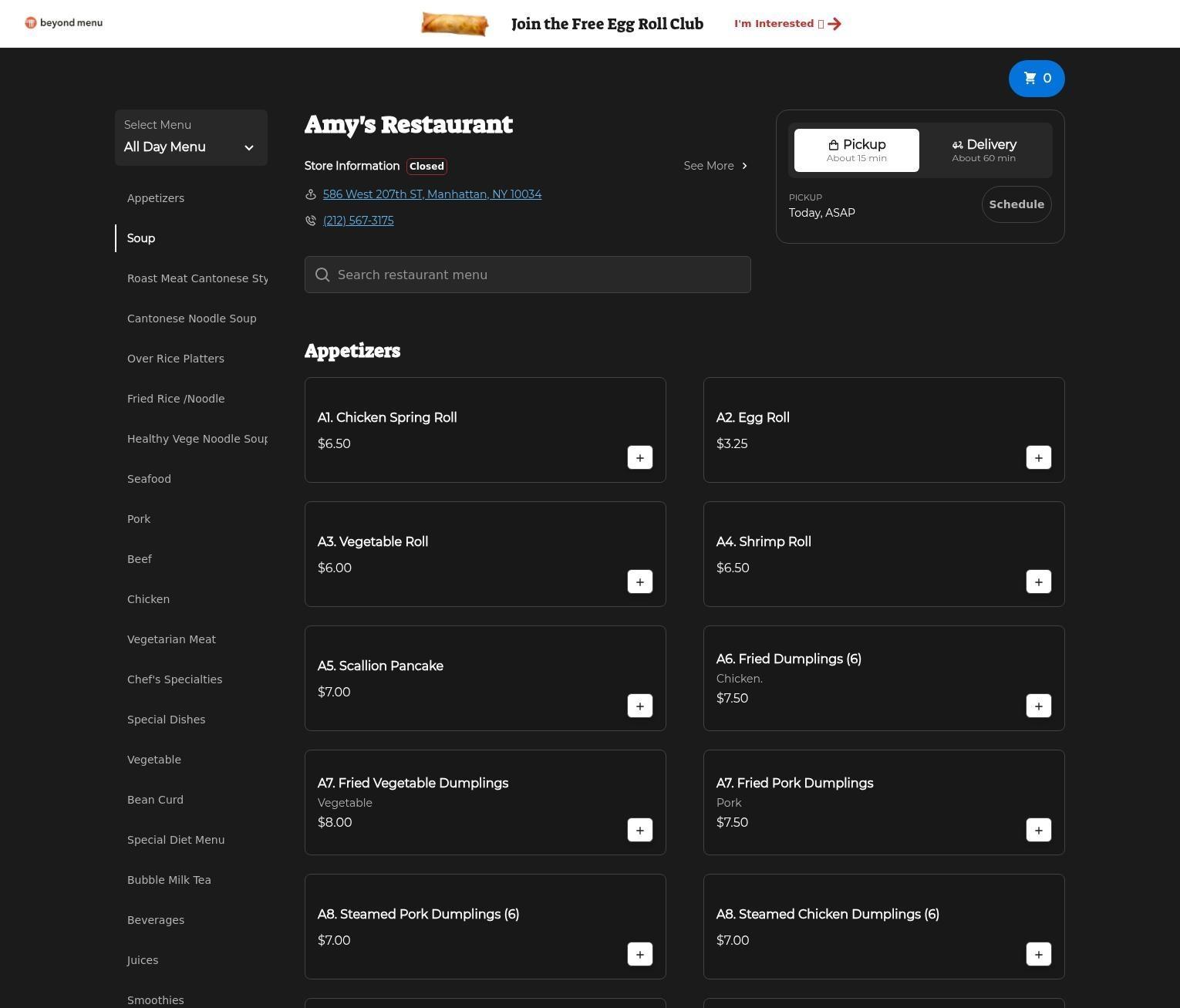Click the Beyond Menu logo
This screenshot has height=1008, width=1180.
[63, 23]
